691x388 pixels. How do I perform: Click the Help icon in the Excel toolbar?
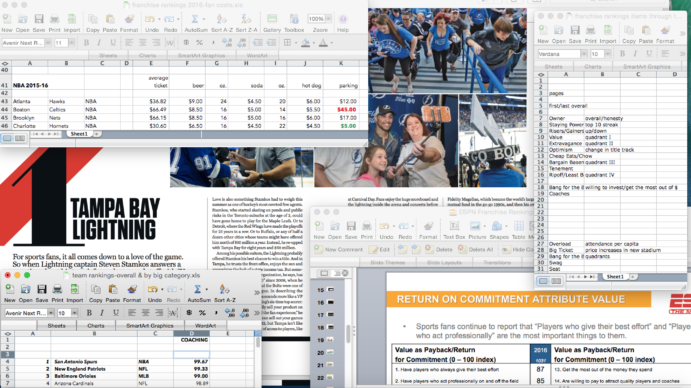coord(343,23)
